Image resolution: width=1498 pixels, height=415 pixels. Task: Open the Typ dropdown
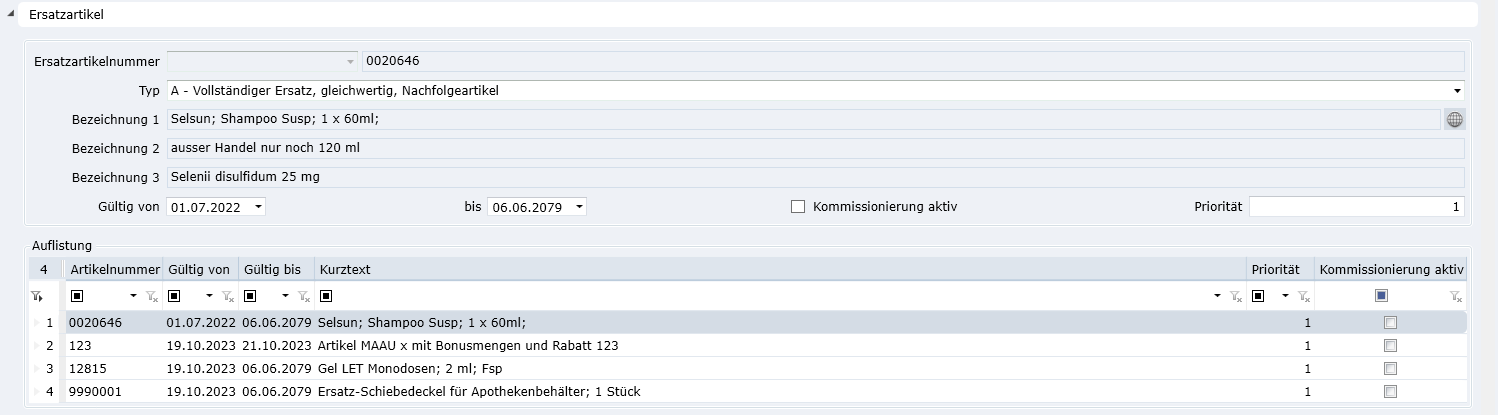(x=1458, y=91)
